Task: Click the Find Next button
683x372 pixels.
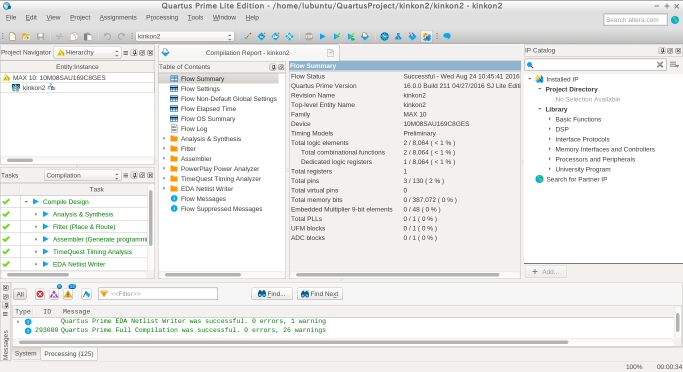Action: (x=320, y=294)
